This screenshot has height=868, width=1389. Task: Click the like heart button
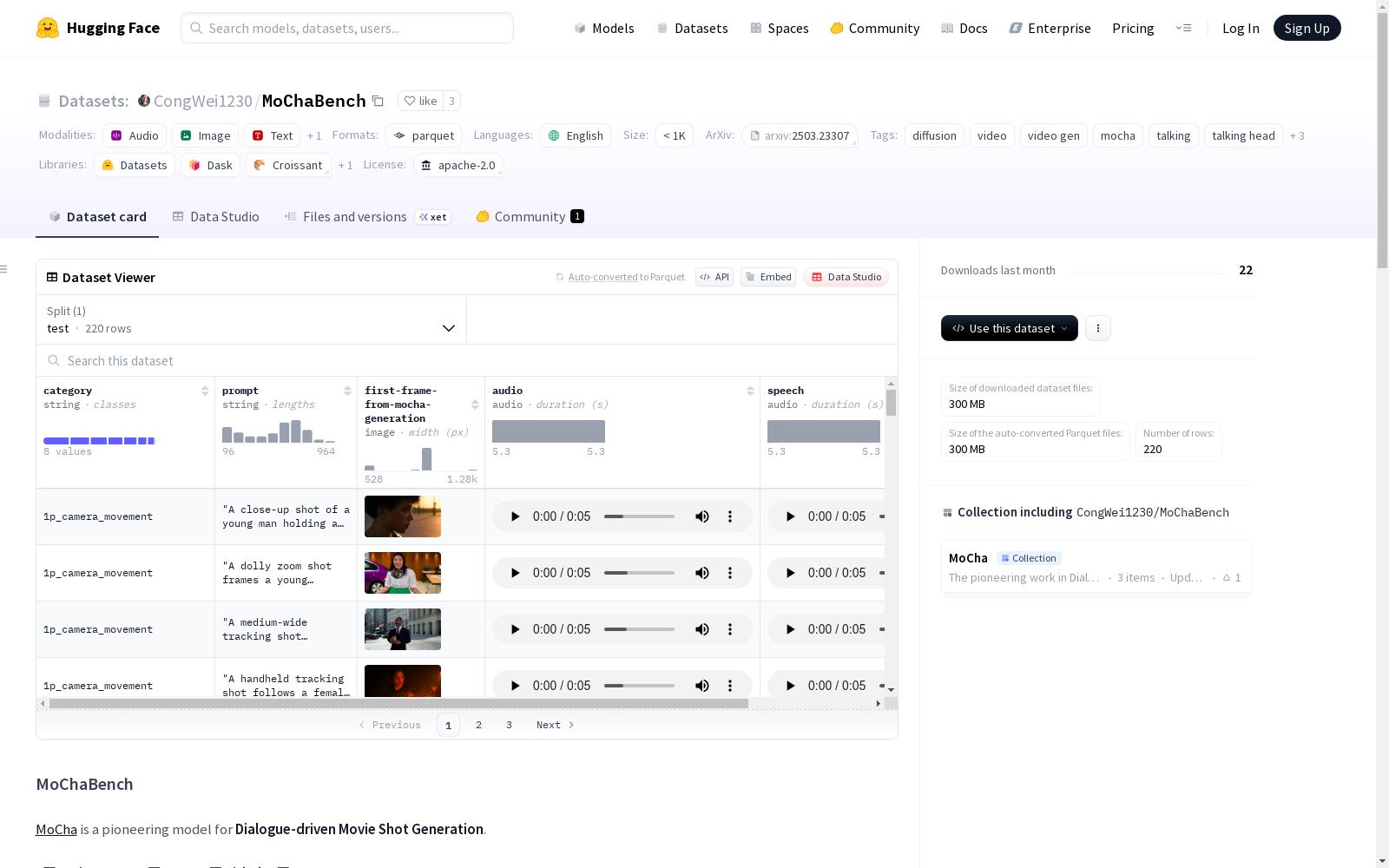click(x=420, y=101)
